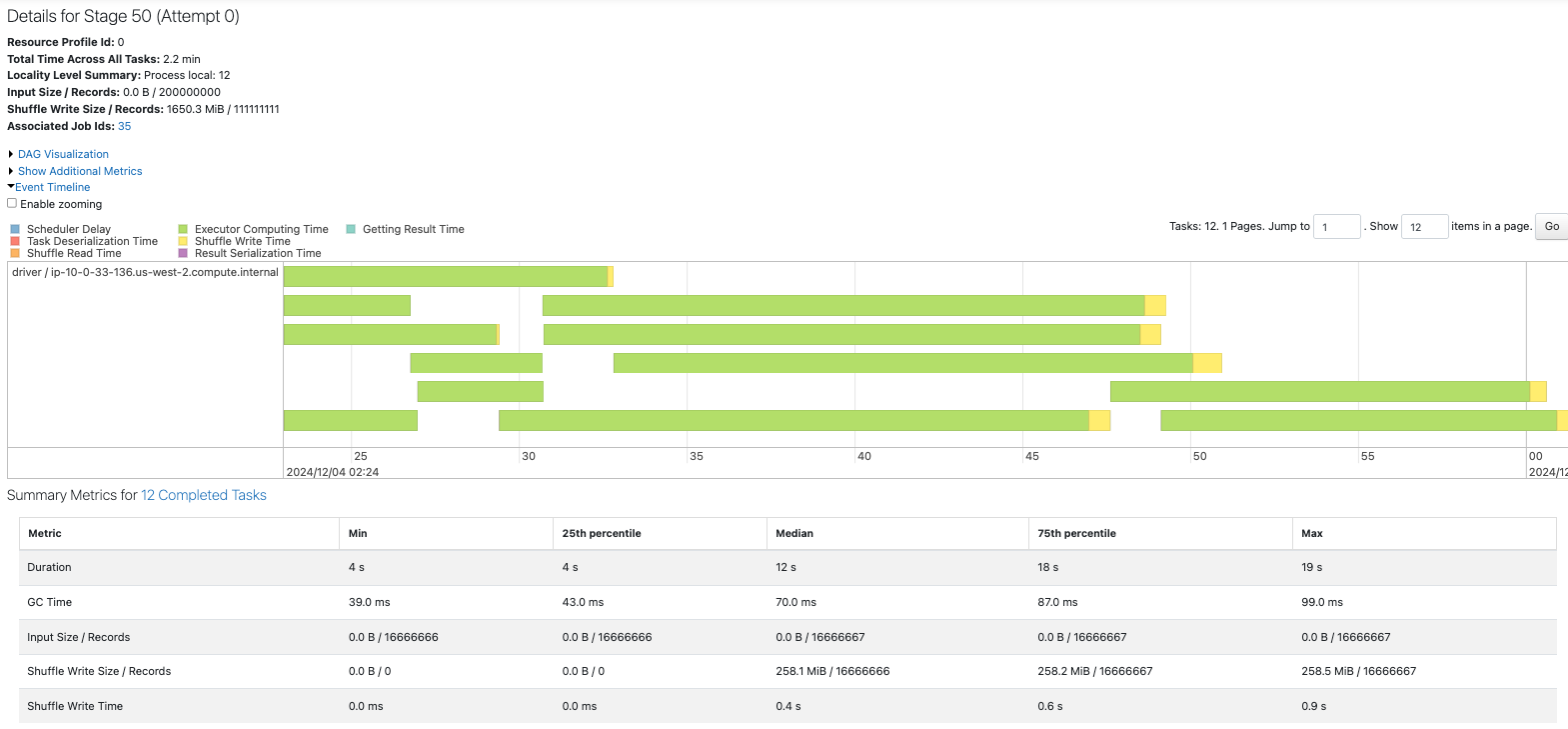Tick the Enable zooming checkbox

pos(12,203)
